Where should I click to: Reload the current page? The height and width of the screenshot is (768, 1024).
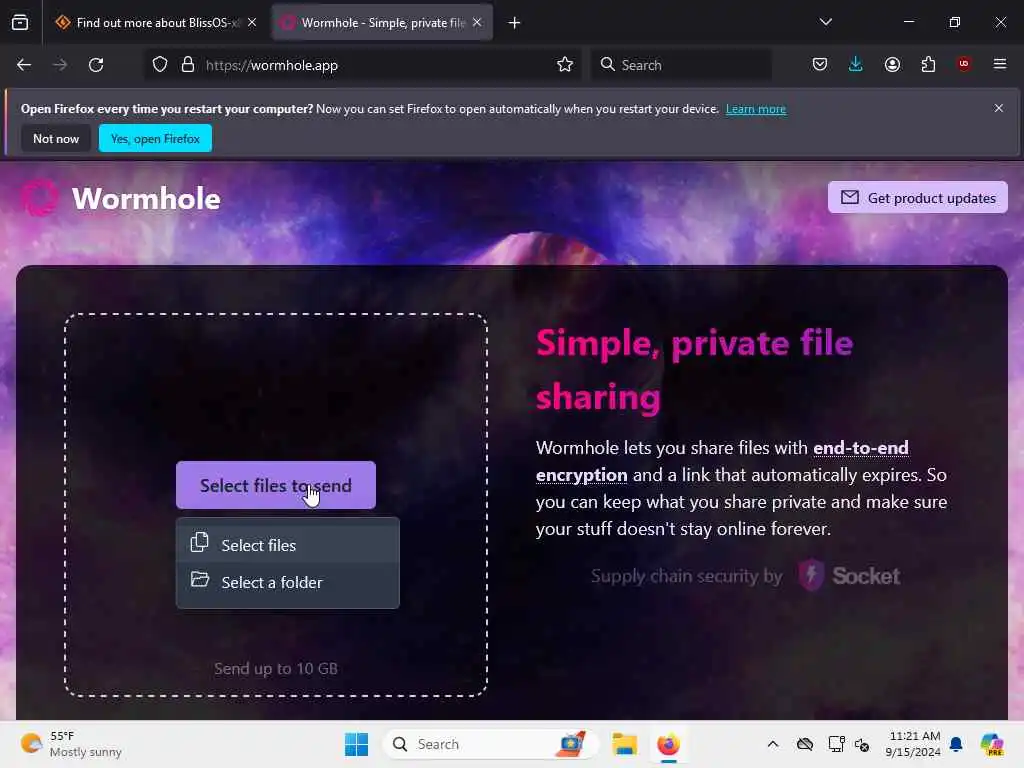pyautogui.click(x=96, y=65)
